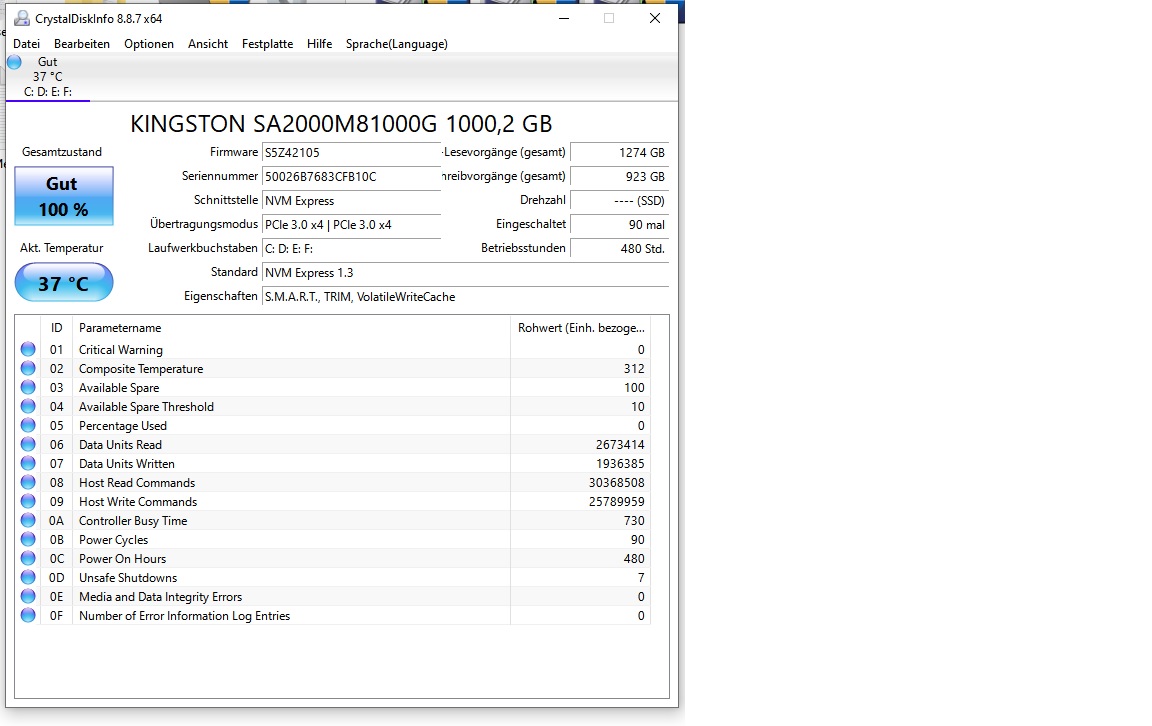Click the Eigenschaften S.M.A.R.T., TRIM field

tap(465, 297)
